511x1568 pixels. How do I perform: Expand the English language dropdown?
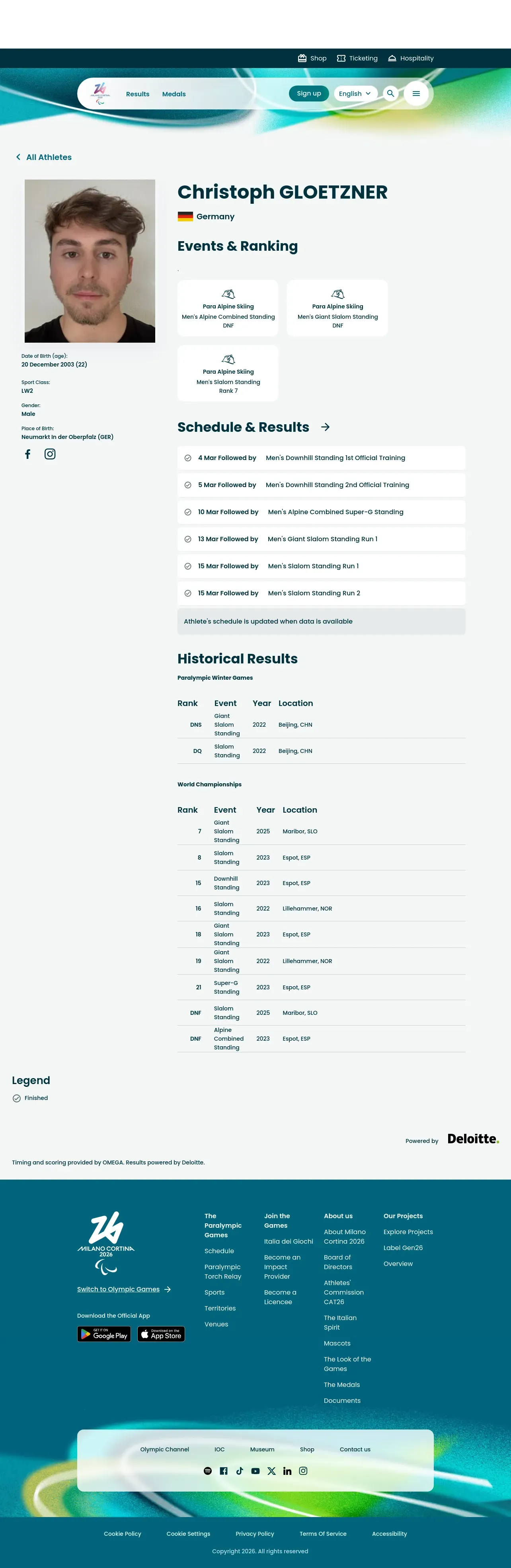point(355,94)
